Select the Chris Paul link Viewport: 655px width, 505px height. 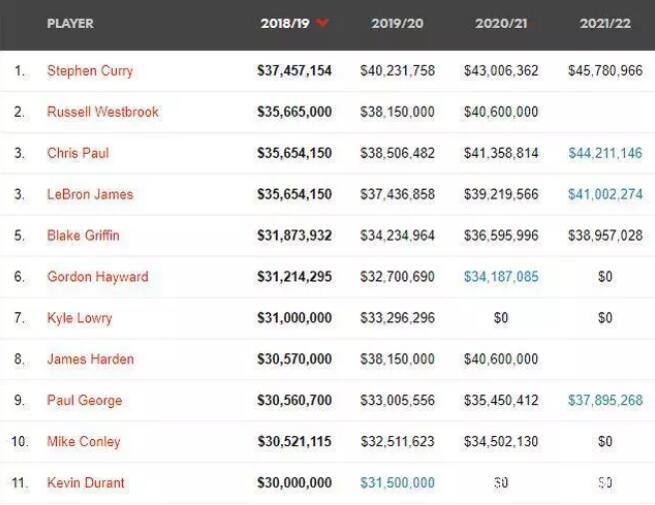point(78,153)
